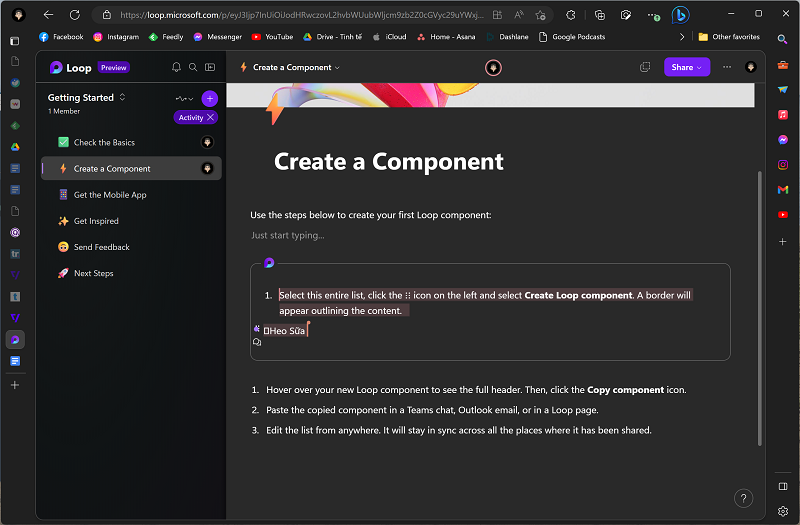
Task: Click the browser address bar URL
Action: click(x=301, y=15)
